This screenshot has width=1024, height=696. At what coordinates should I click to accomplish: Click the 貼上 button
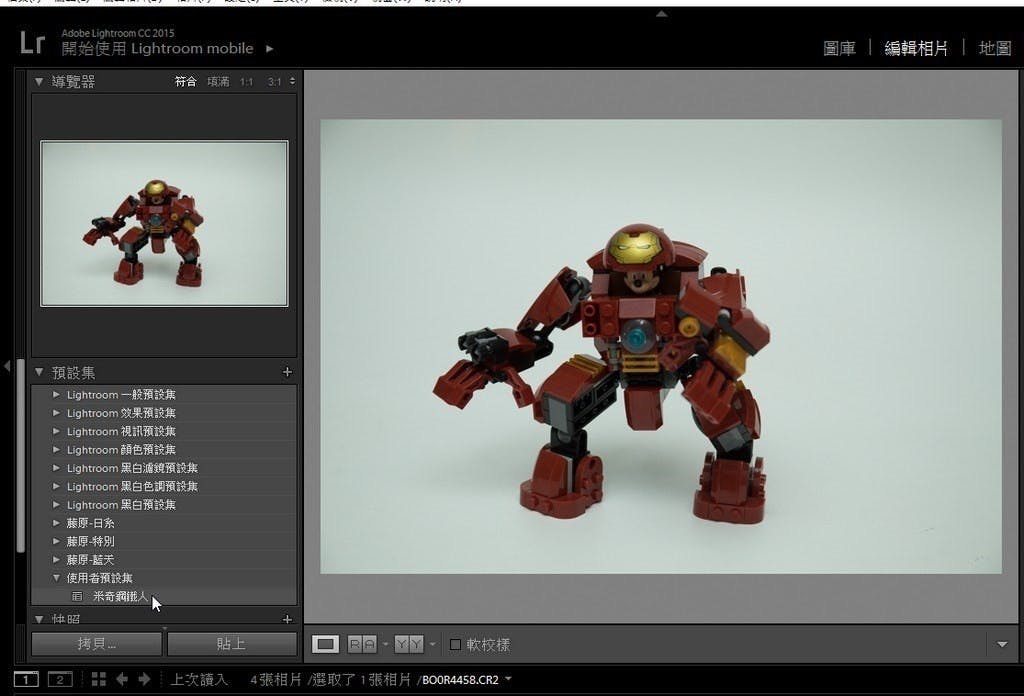point(231,643)
